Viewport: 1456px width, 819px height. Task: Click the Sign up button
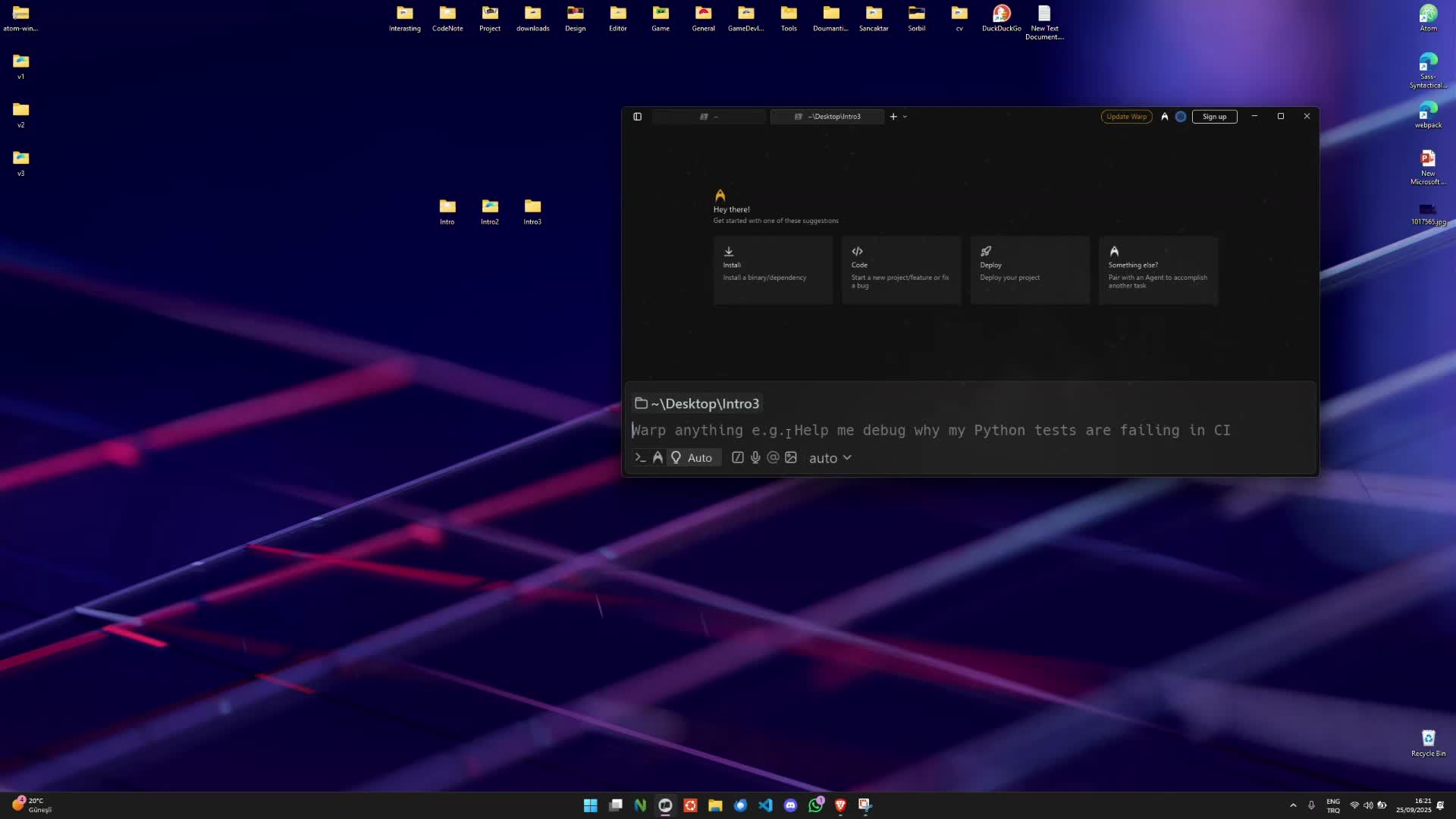(1214, 117)
